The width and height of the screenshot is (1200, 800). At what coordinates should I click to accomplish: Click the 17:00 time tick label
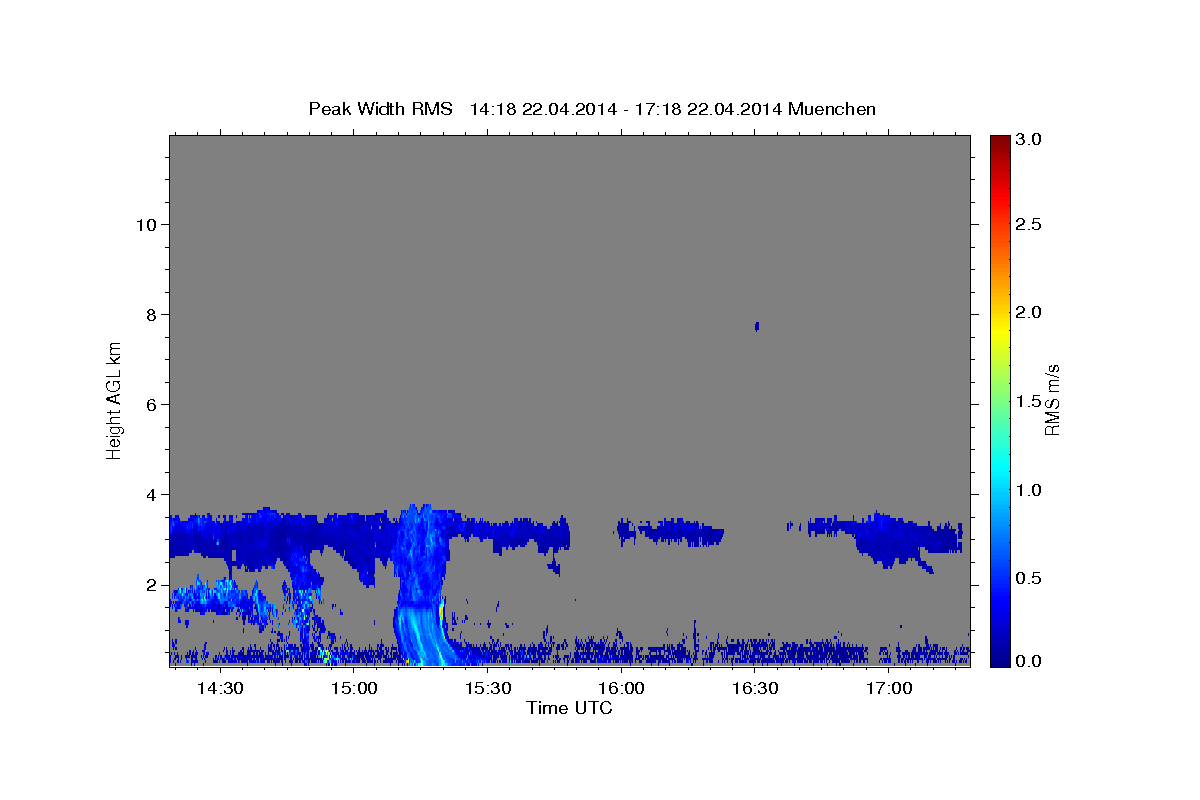889,689
